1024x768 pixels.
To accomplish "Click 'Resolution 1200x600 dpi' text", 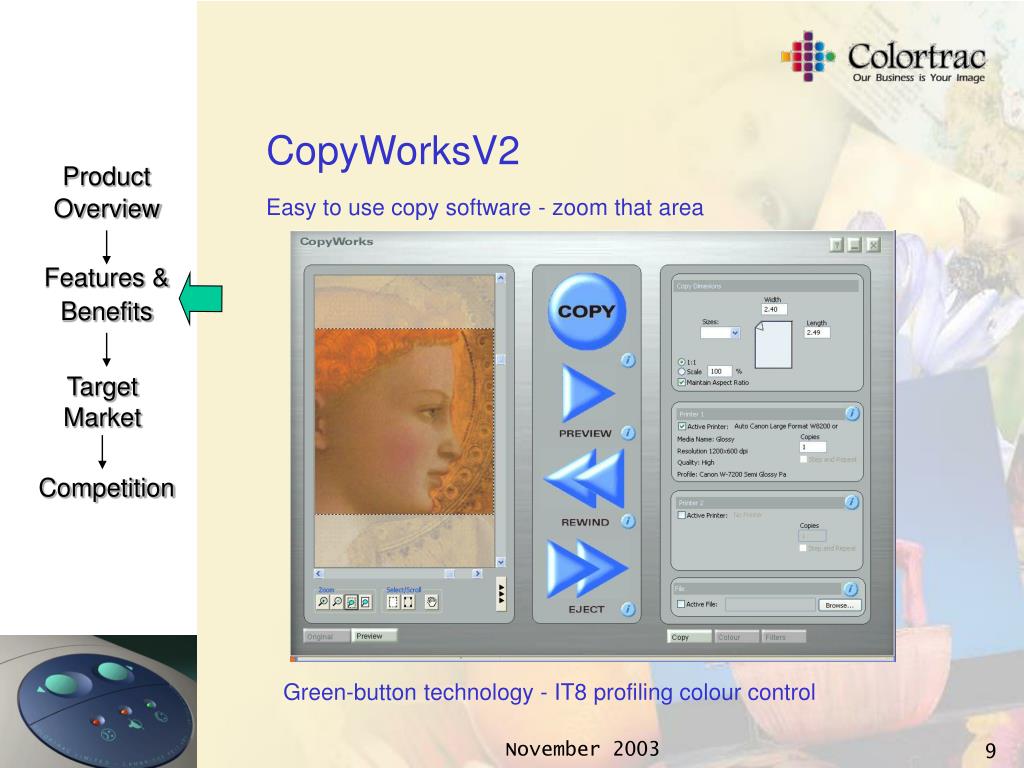I will [712, 451].
